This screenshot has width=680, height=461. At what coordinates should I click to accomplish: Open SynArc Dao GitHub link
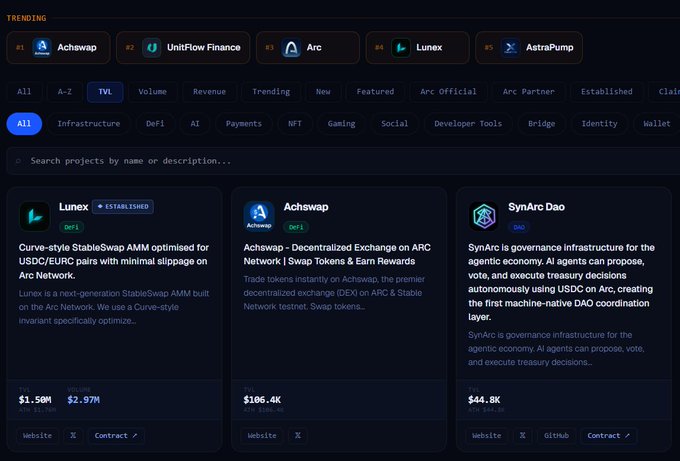556,435
